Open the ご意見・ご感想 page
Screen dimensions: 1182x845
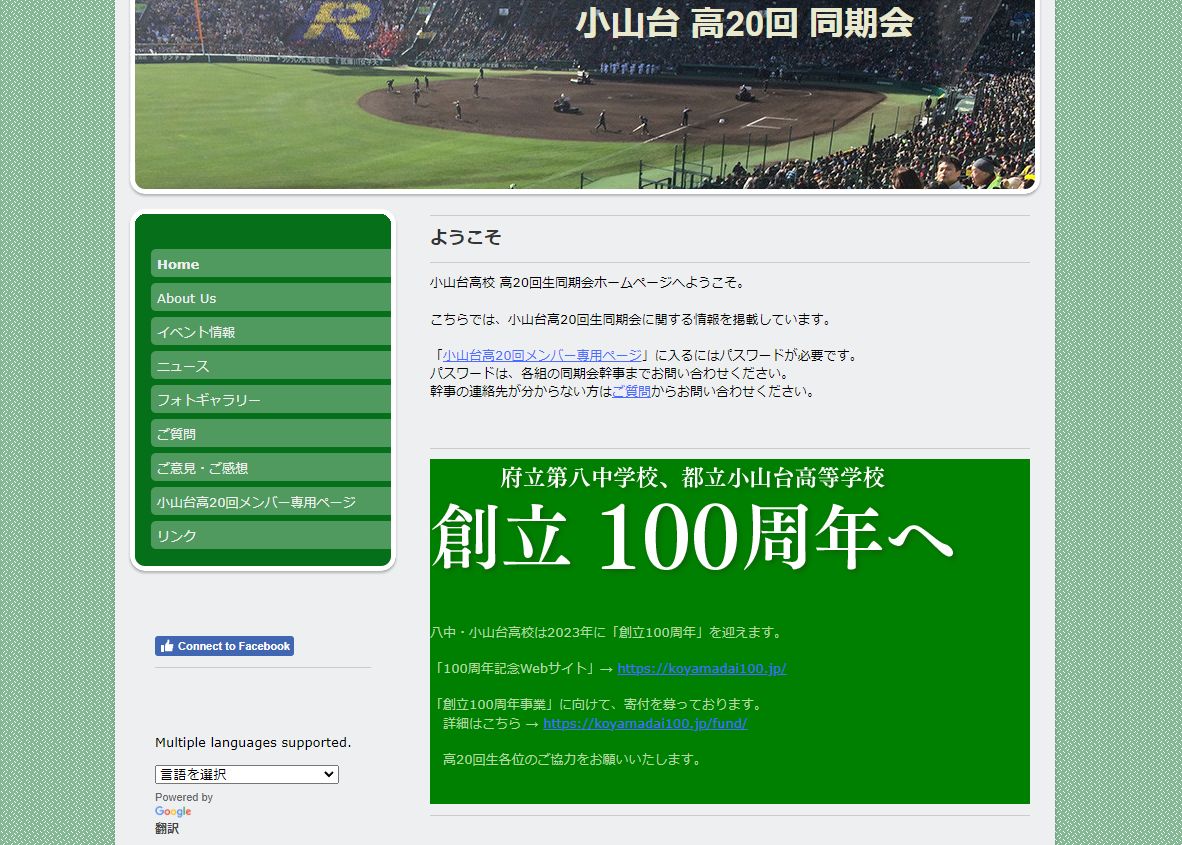tap(270, 468)
